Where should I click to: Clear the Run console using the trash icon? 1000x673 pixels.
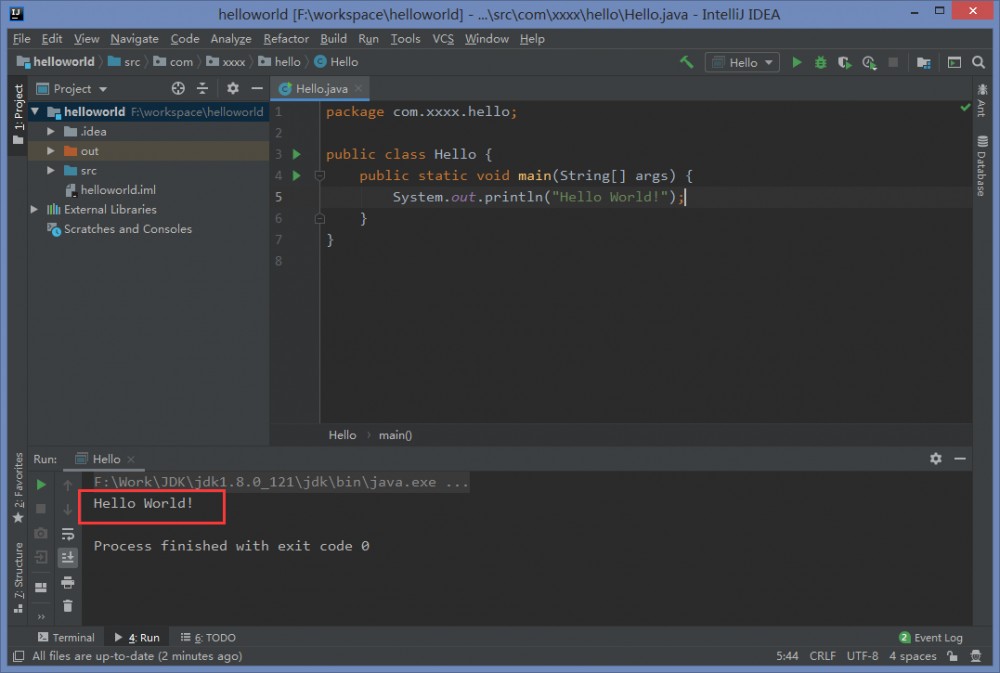point(67,605)
